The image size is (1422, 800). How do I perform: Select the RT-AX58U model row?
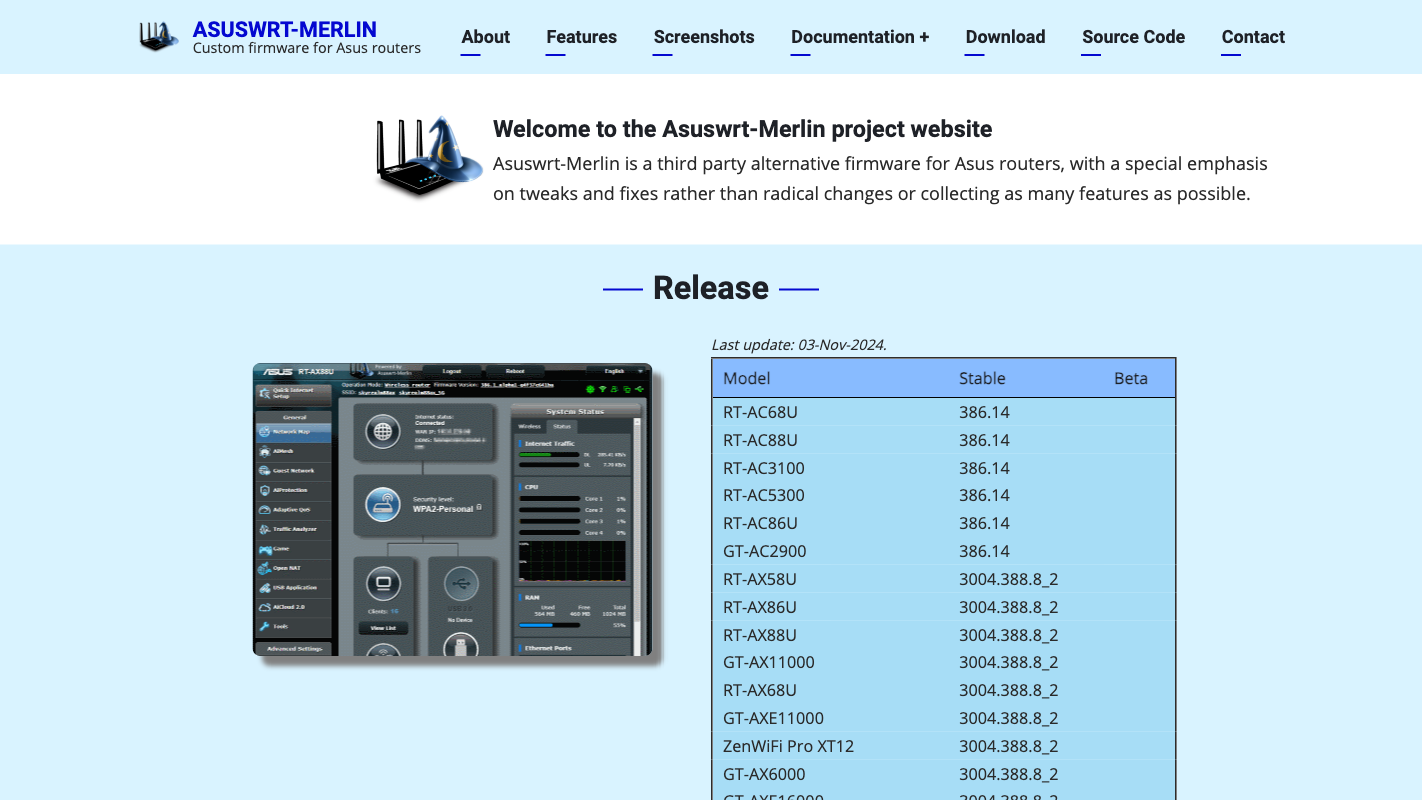click(944, 579)
